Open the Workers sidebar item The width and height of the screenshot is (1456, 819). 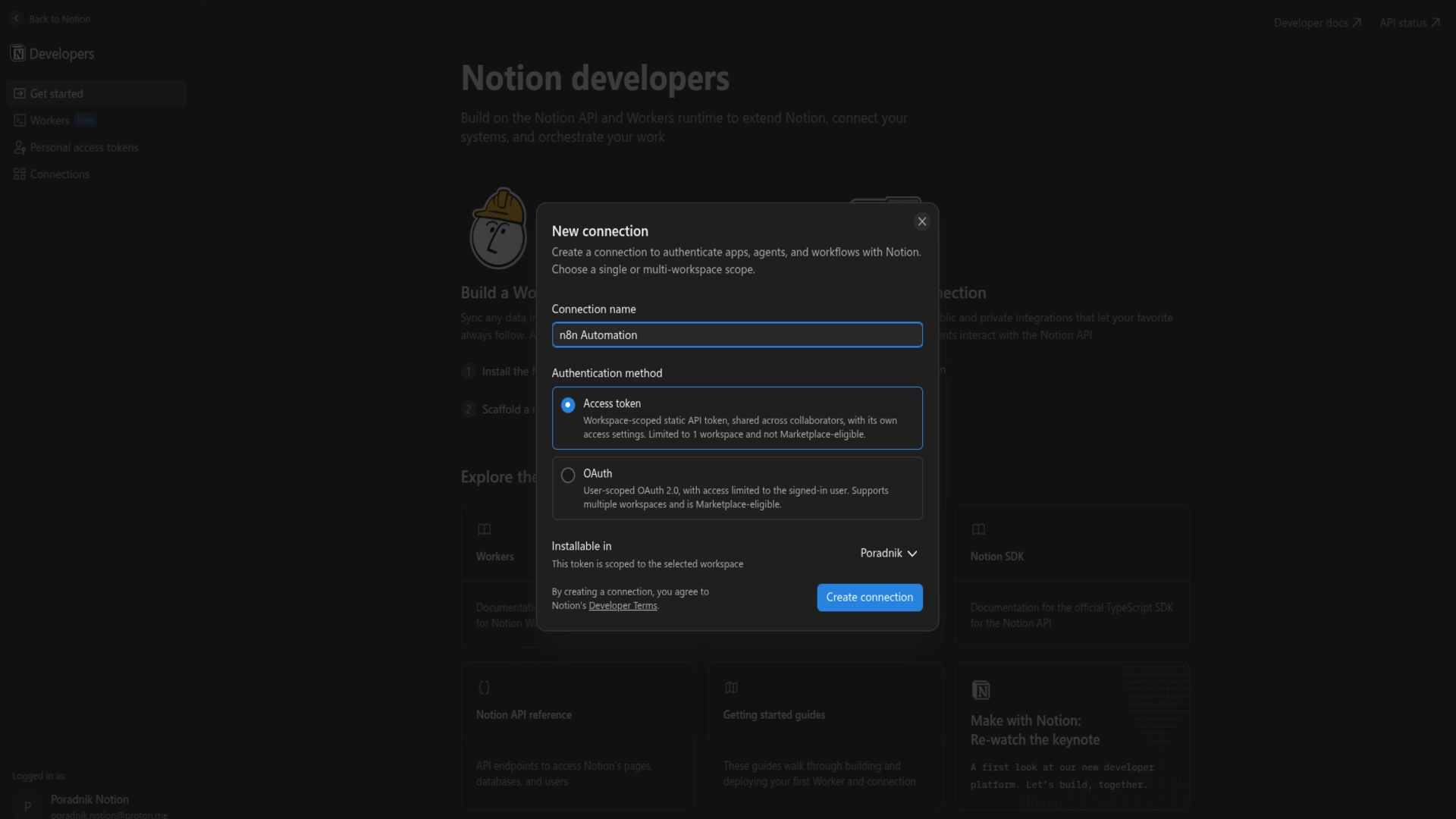coord(96,121)
